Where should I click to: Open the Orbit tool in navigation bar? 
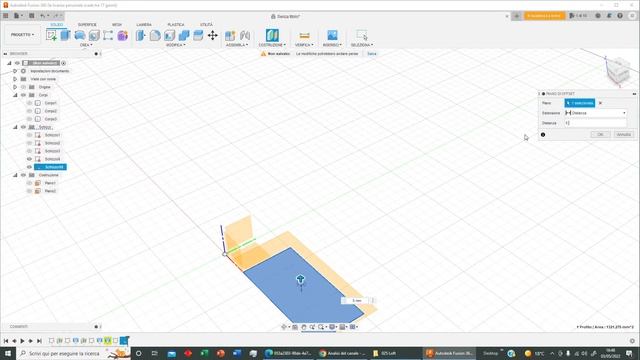coord(284,327)
